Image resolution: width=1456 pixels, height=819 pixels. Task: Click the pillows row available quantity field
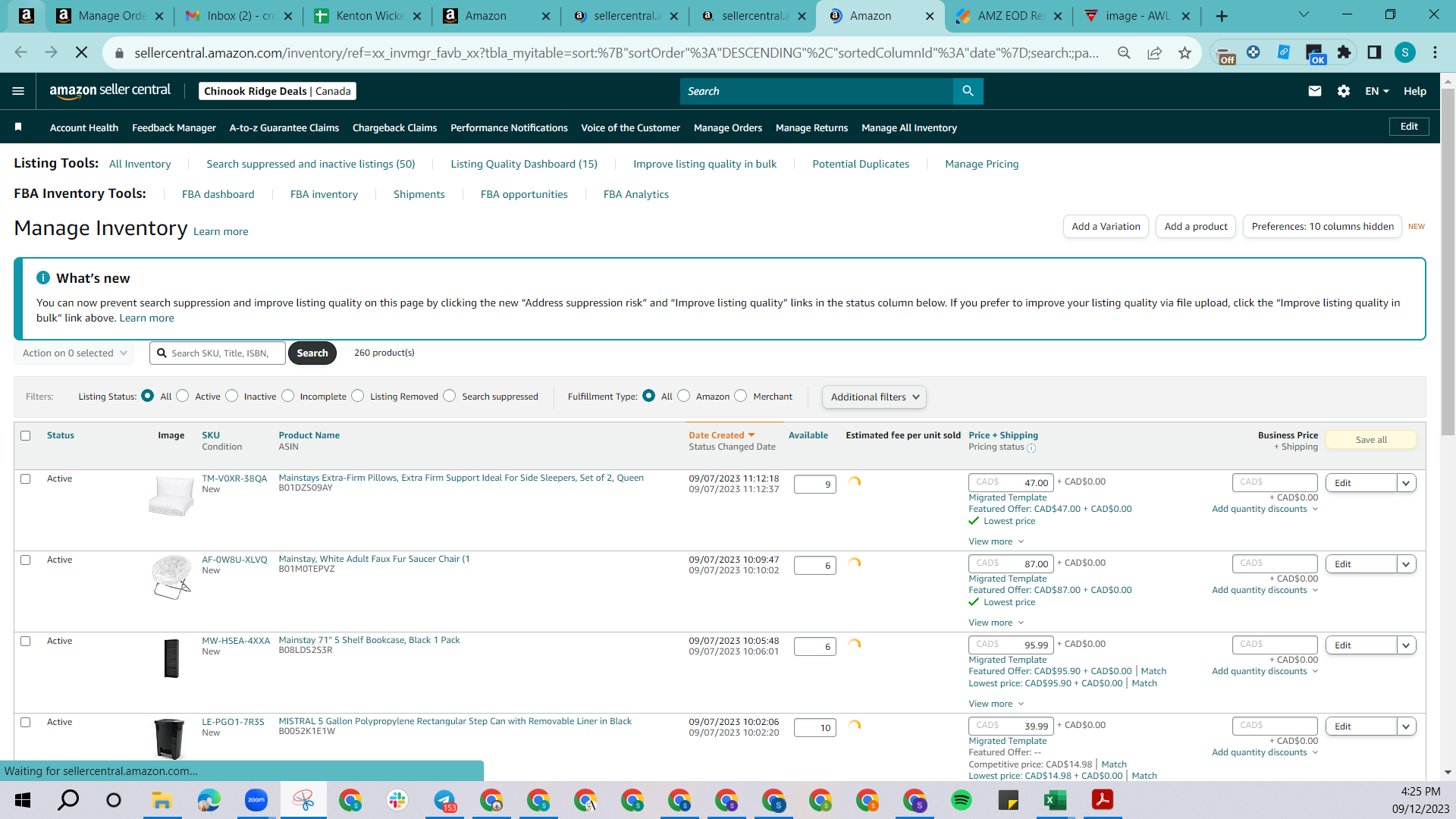(814, 485)
